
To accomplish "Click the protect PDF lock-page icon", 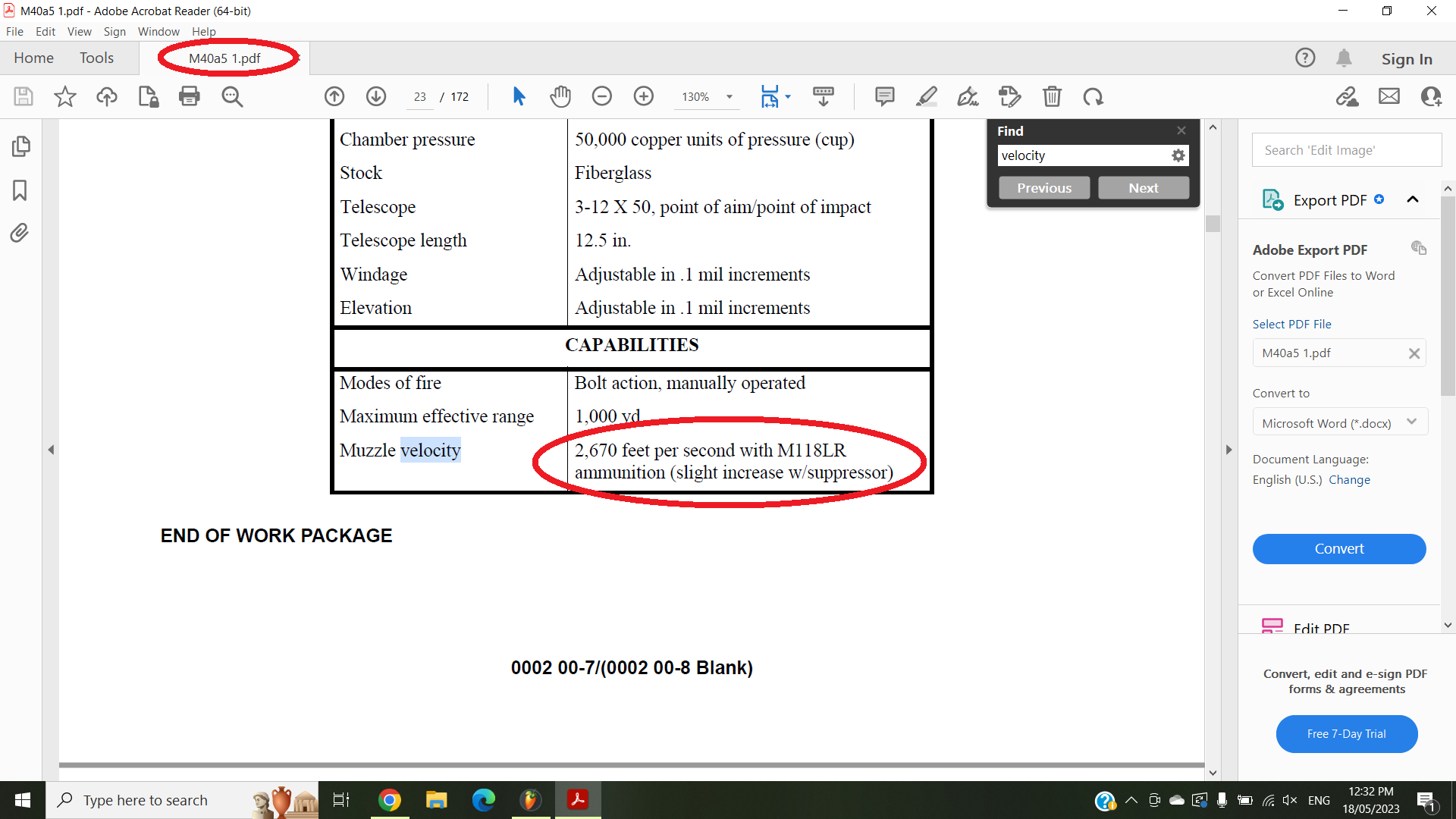I will point(149,96).
